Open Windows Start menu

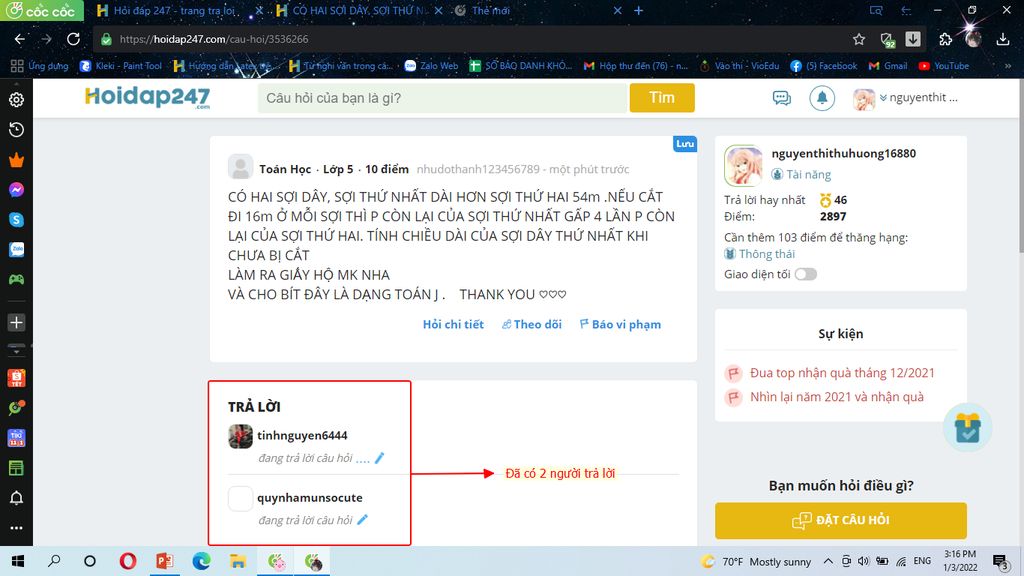point(18,561)
